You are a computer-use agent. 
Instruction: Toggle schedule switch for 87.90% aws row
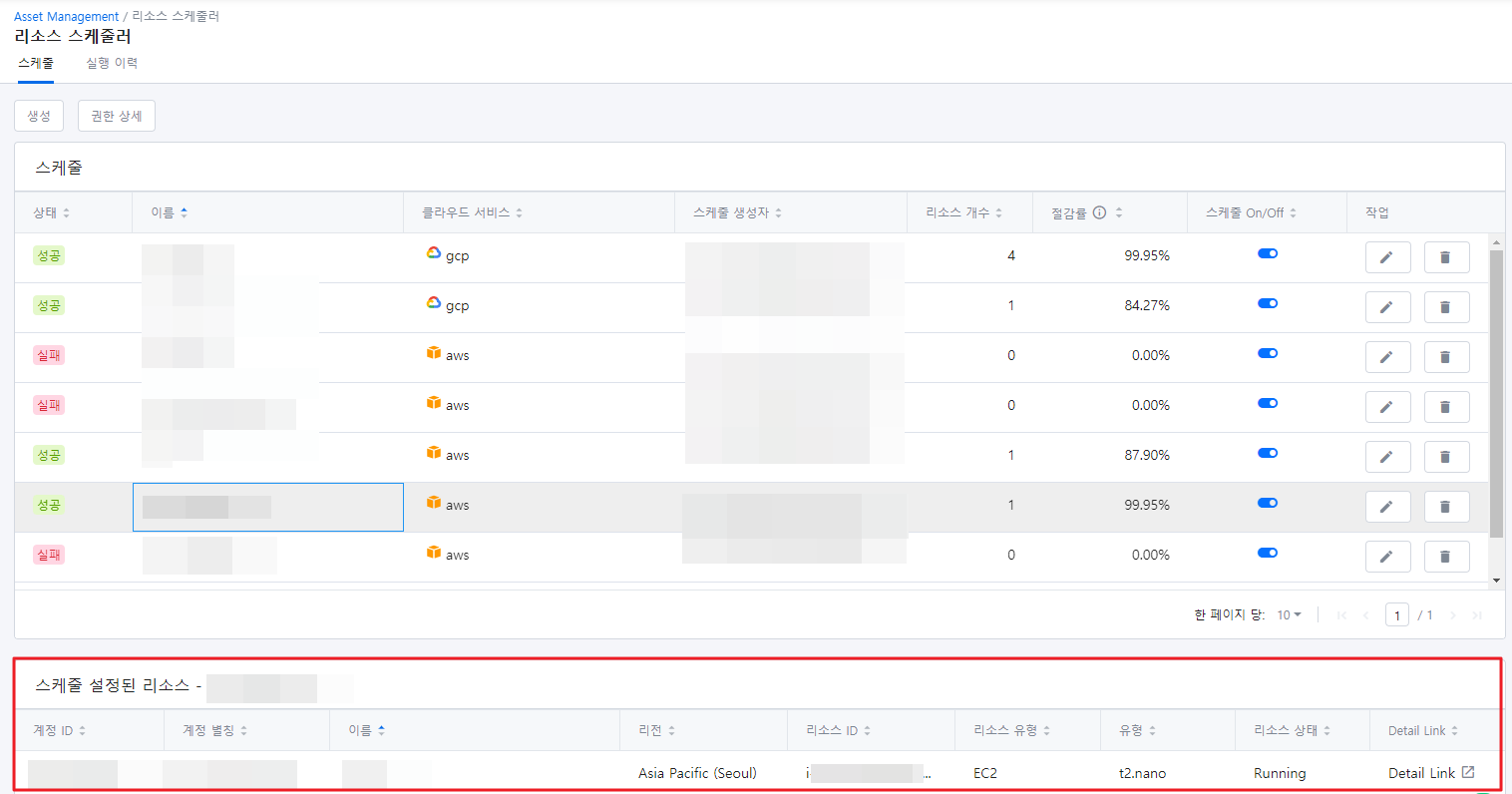coord(1268,453)
